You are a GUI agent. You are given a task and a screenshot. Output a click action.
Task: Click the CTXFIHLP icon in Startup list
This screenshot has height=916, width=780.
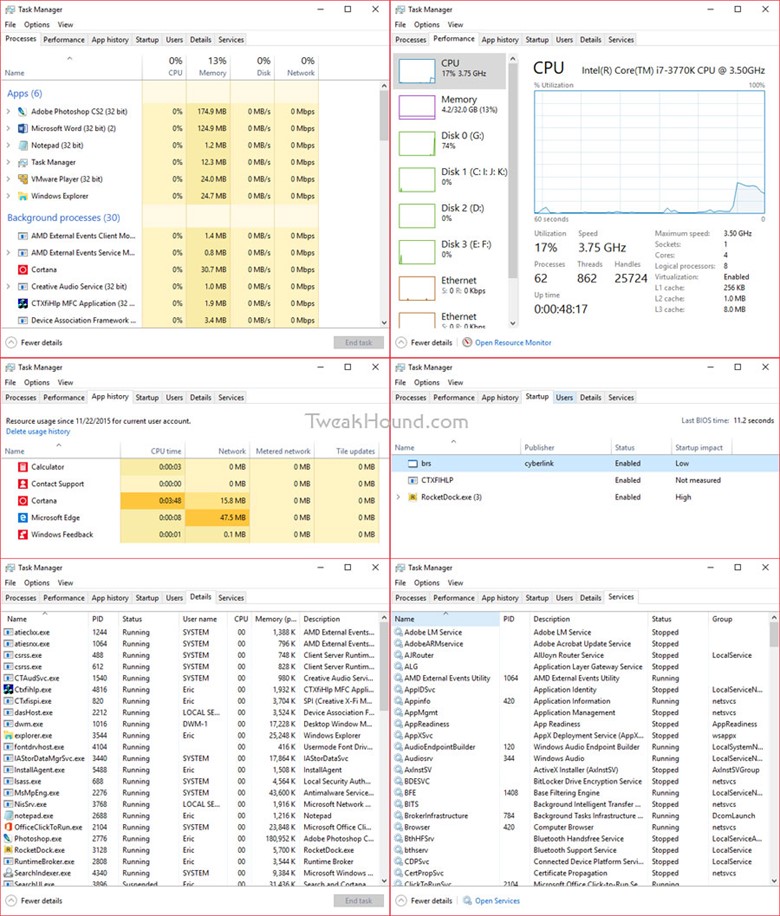[412, 481]
